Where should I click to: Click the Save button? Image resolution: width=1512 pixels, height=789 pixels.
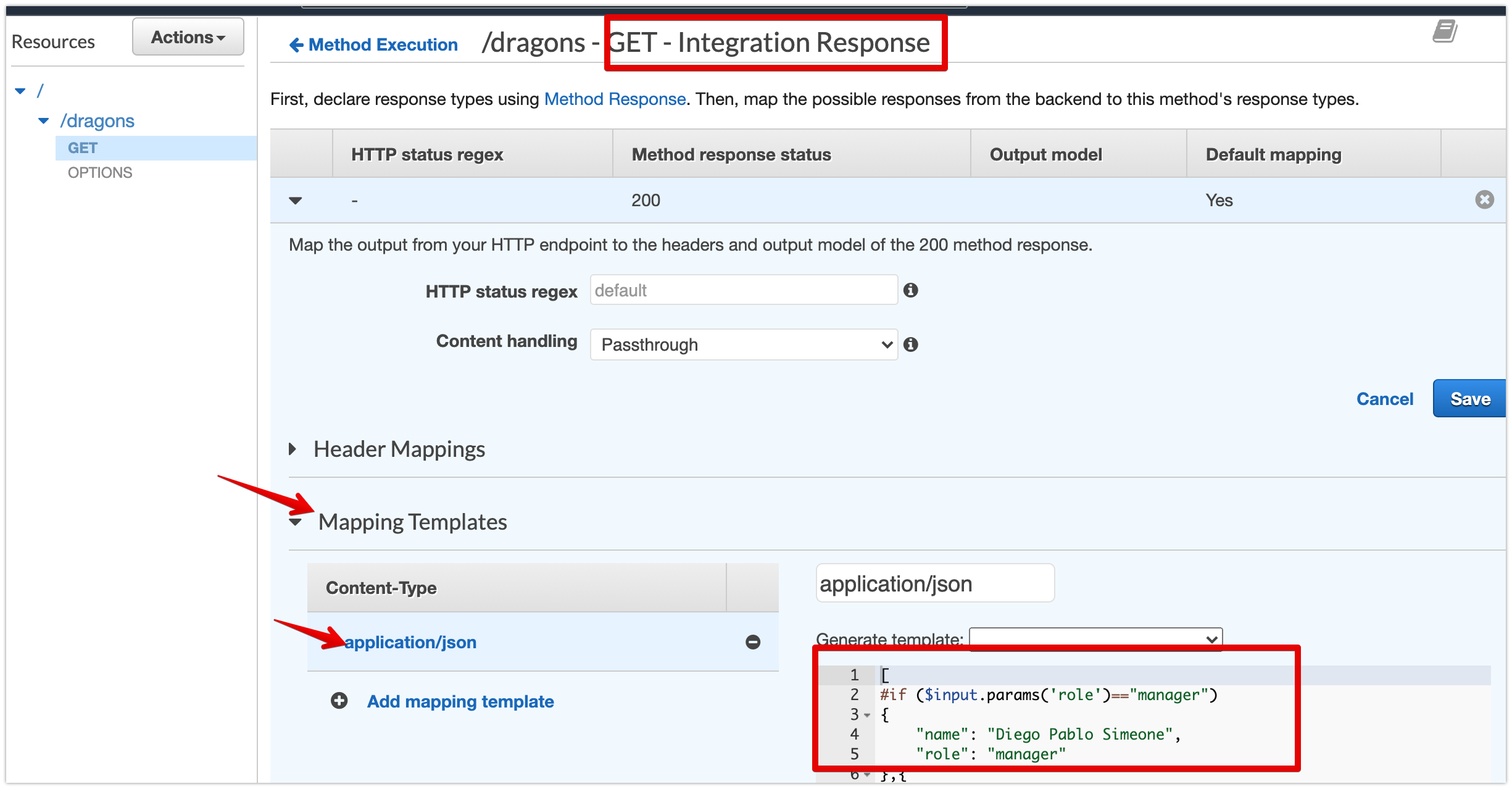pos(1471,398)
